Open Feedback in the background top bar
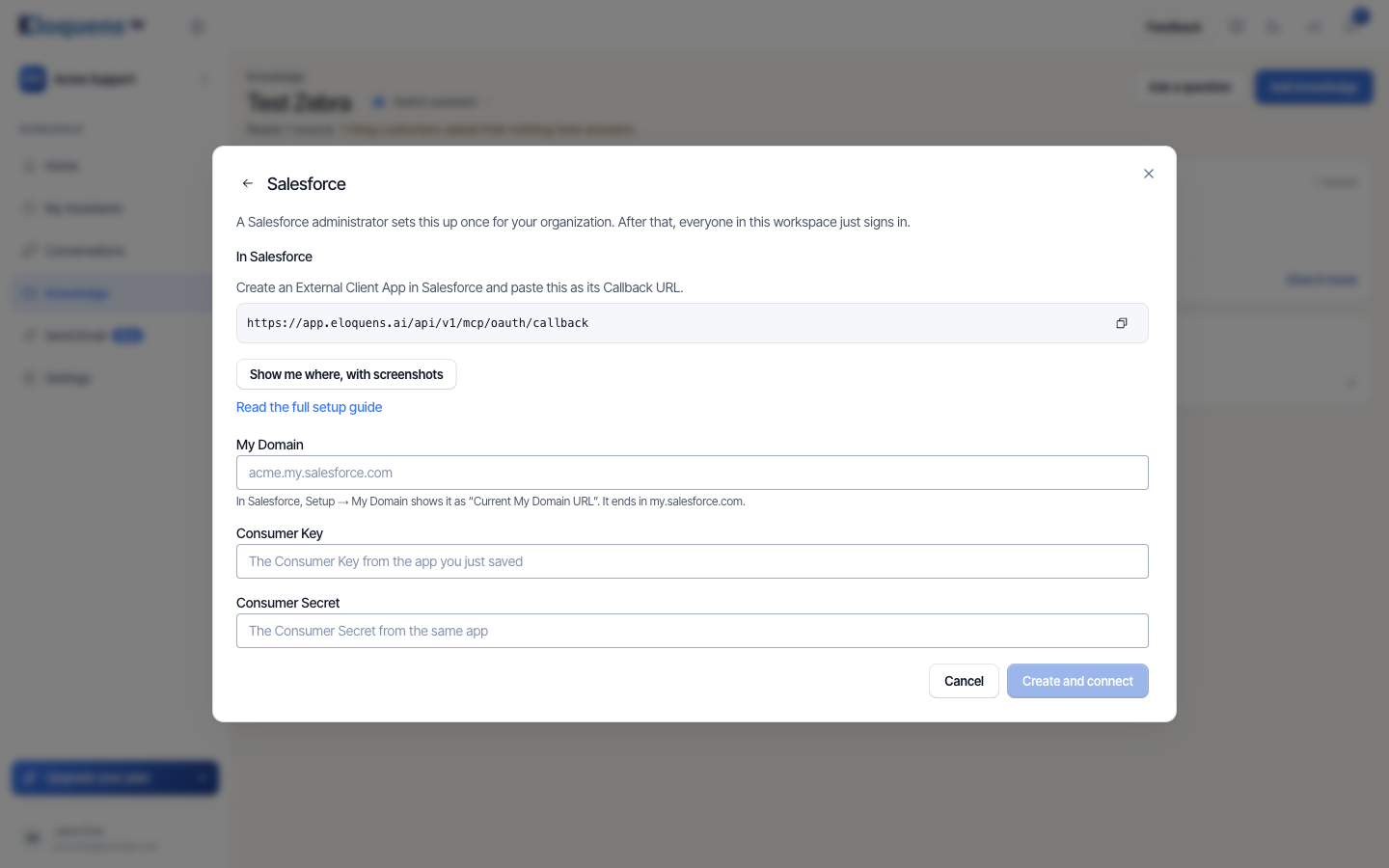The height and width of the screenshot is (868, 1389). click(1173, 27)
